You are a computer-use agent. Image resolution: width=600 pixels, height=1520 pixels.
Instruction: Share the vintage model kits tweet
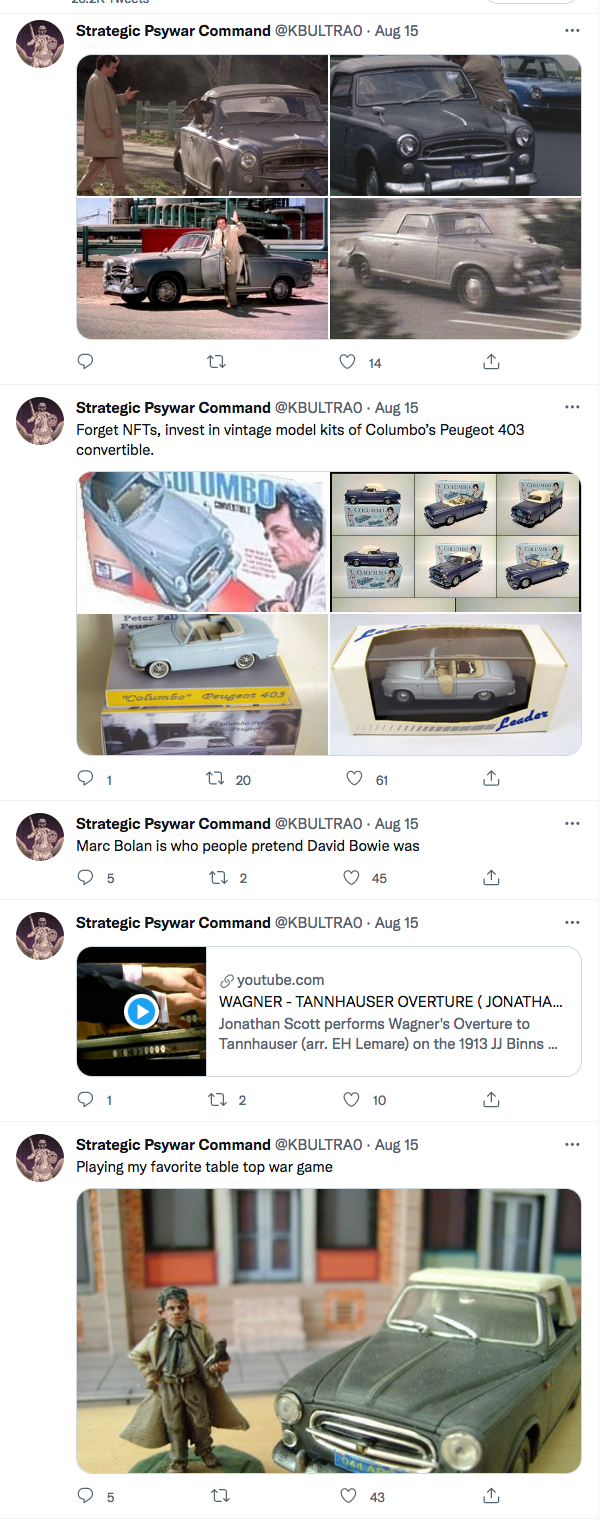coord(491,779)
